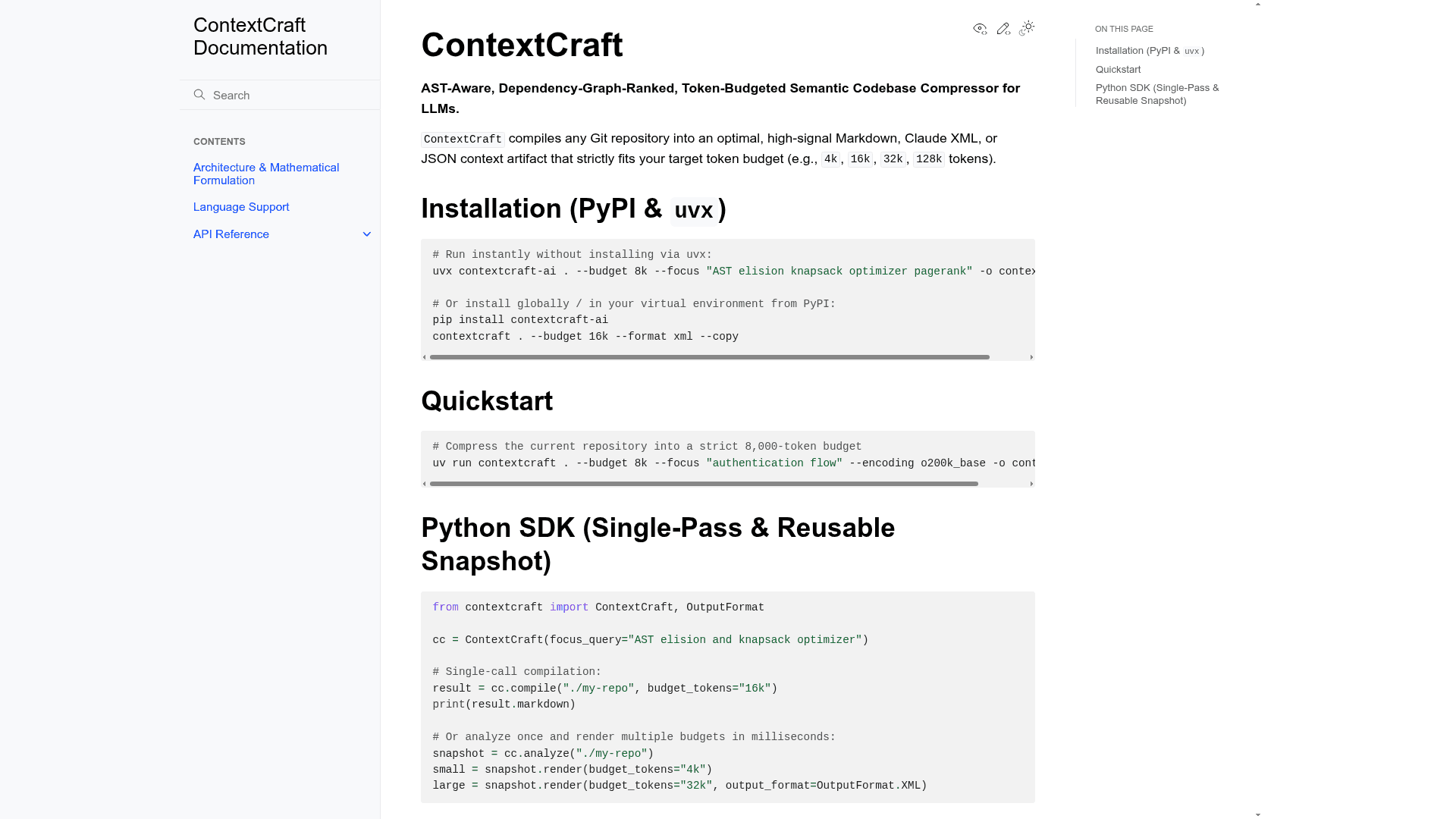This screenshot has width=1456, height=819.
Task: Click the 'Installation (PyPI & uvx)' heading
Action: coord(574,209)
